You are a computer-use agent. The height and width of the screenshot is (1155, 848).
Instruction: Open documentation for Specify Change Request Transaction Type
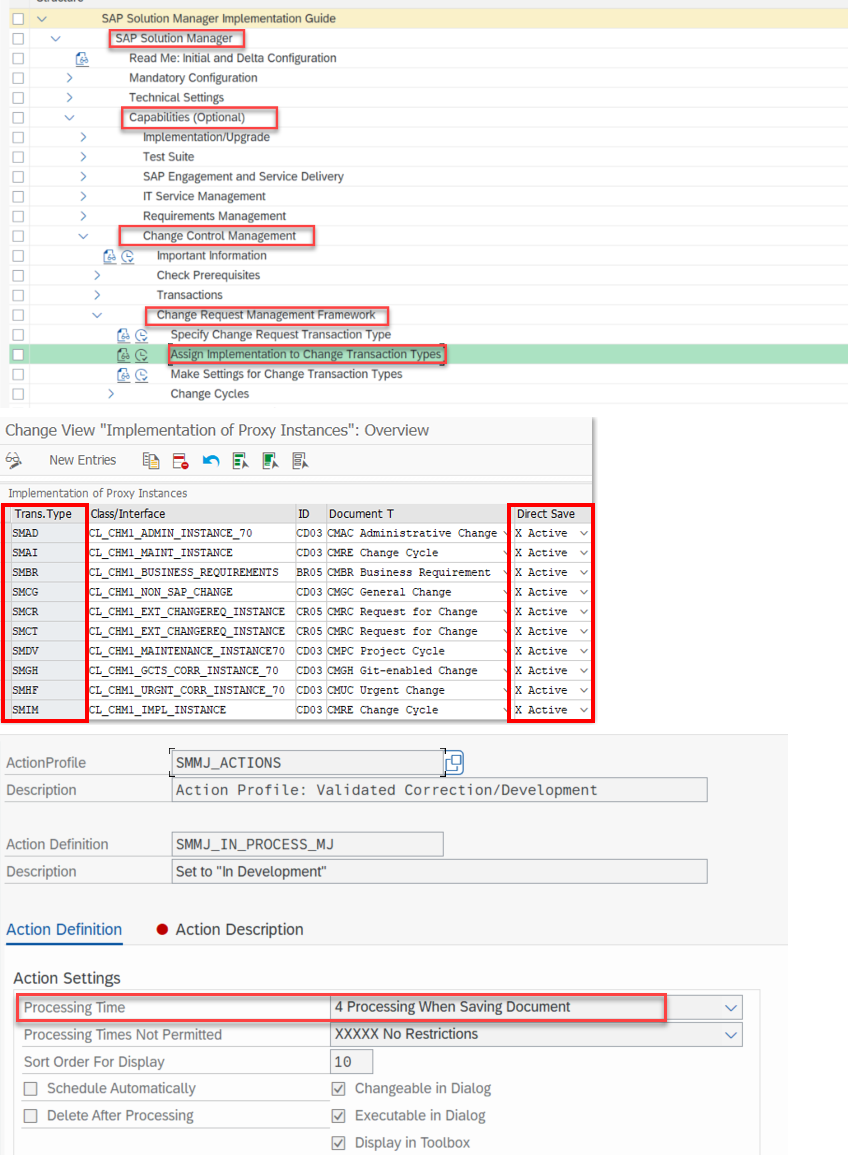pyautogui.click(x=124, y=334)
